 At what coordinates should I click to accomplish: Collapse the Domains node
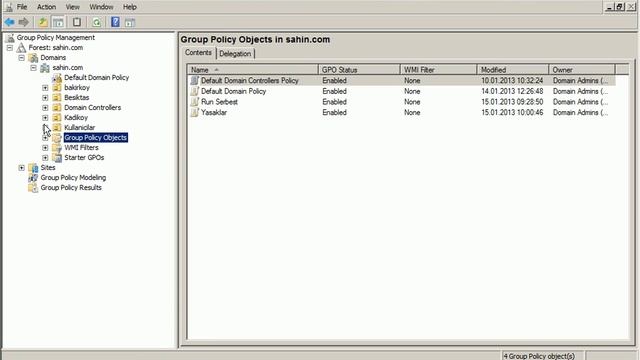(22, 58)
